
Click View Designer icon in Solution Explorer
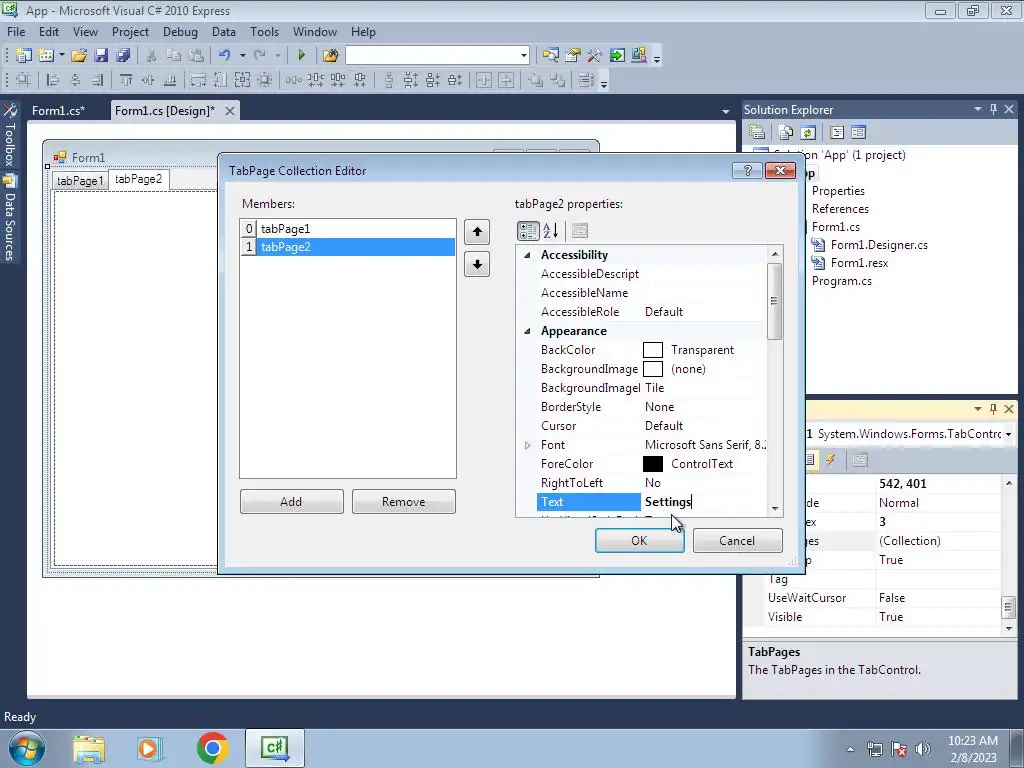(x=859, y=133)
